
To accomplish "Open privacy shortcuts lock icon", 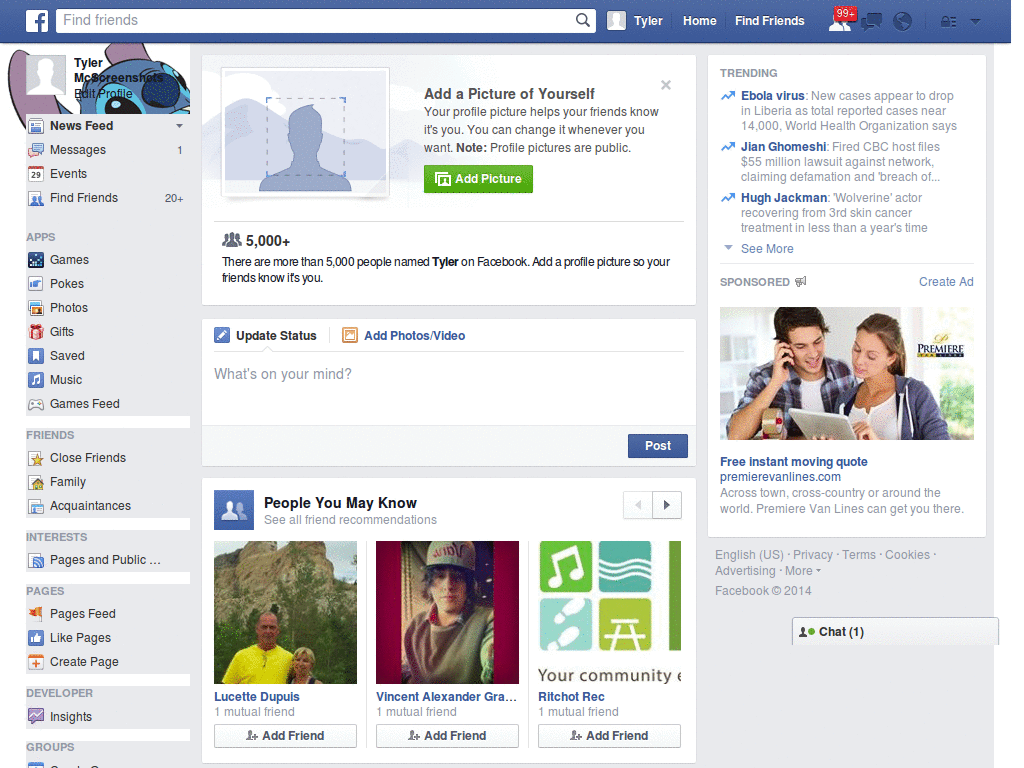I will pyautogui.click(x=948, y=22).
